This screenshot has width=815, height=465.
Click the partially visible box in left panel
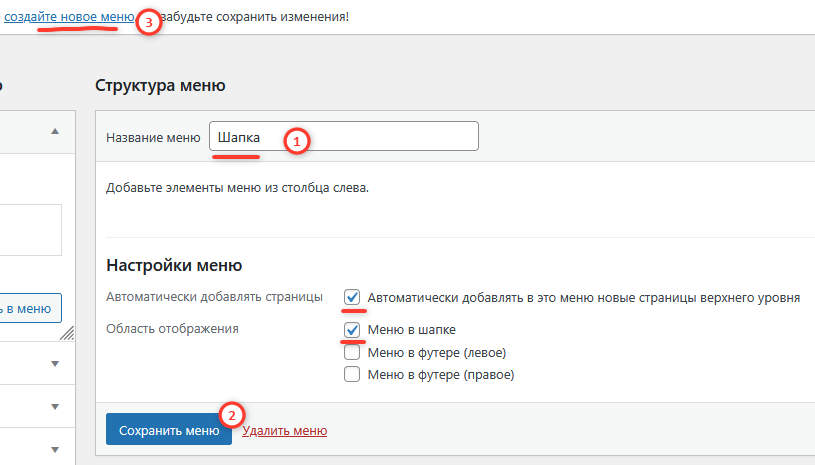click(x=30, y=230)
